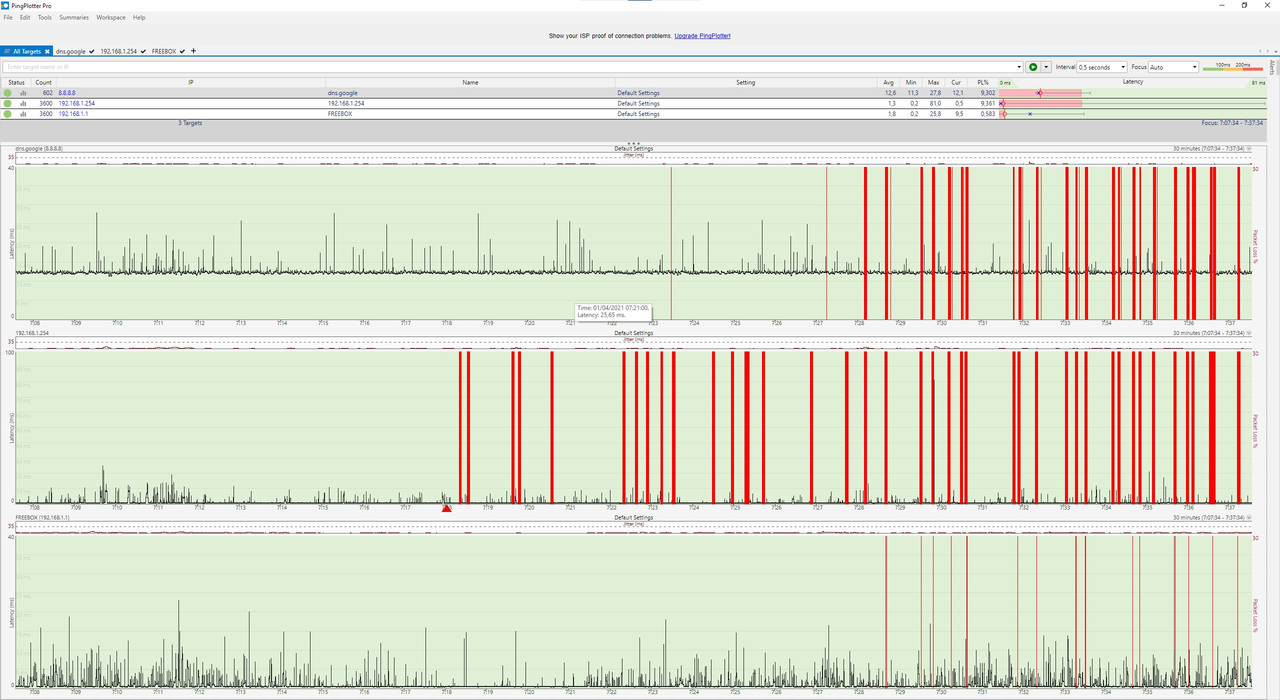Screen dimensions: 1280x700
Task: Click the green status dot for 192.168.1.1
Action: point(8,114)
